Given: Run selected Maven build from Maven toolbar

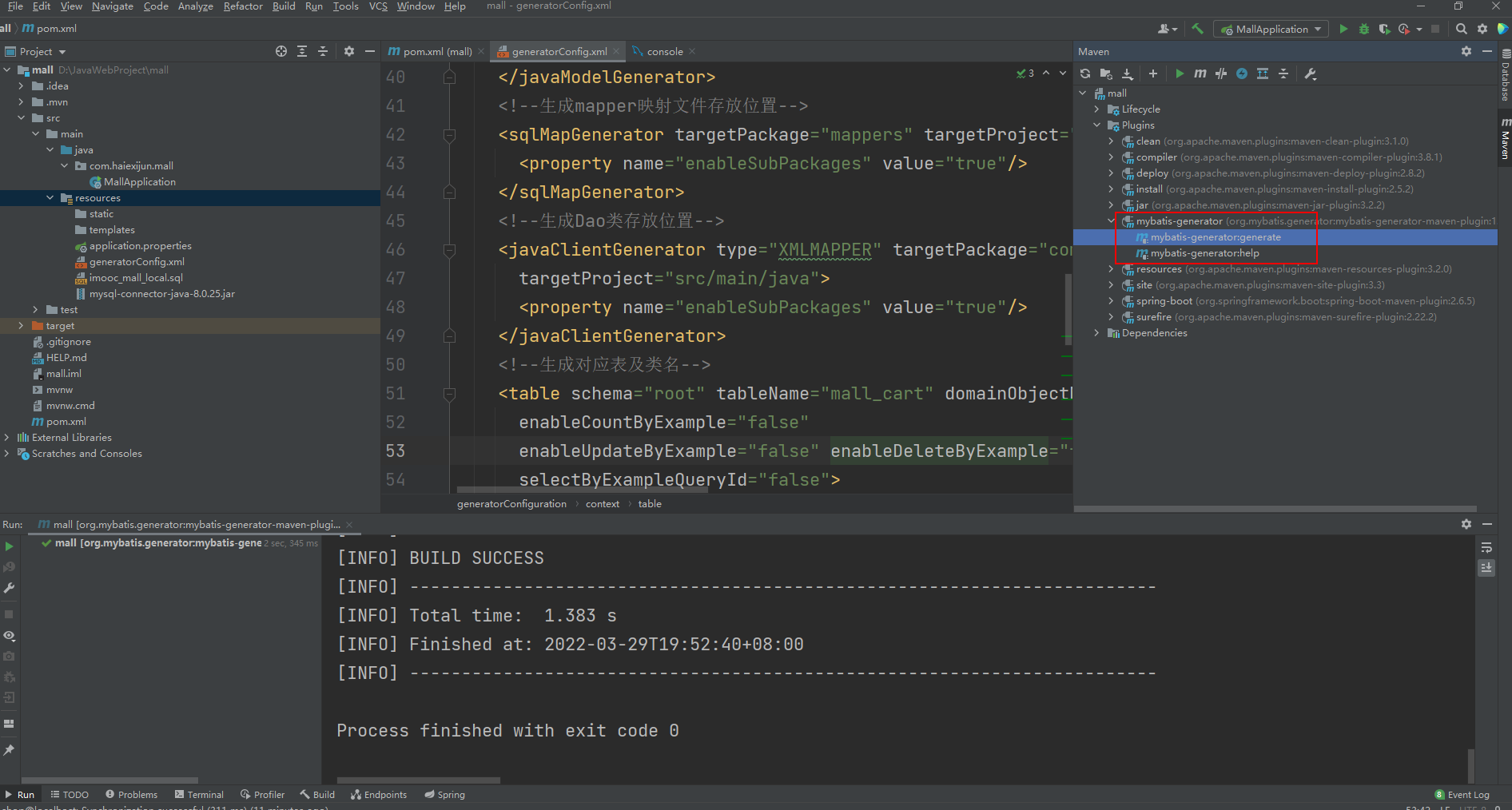Looking at the screenshot, I should (1180, 73).
